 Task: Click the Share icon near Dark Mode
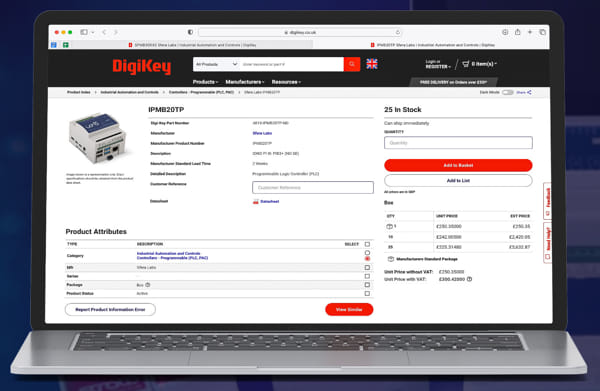tap(529, 92)
